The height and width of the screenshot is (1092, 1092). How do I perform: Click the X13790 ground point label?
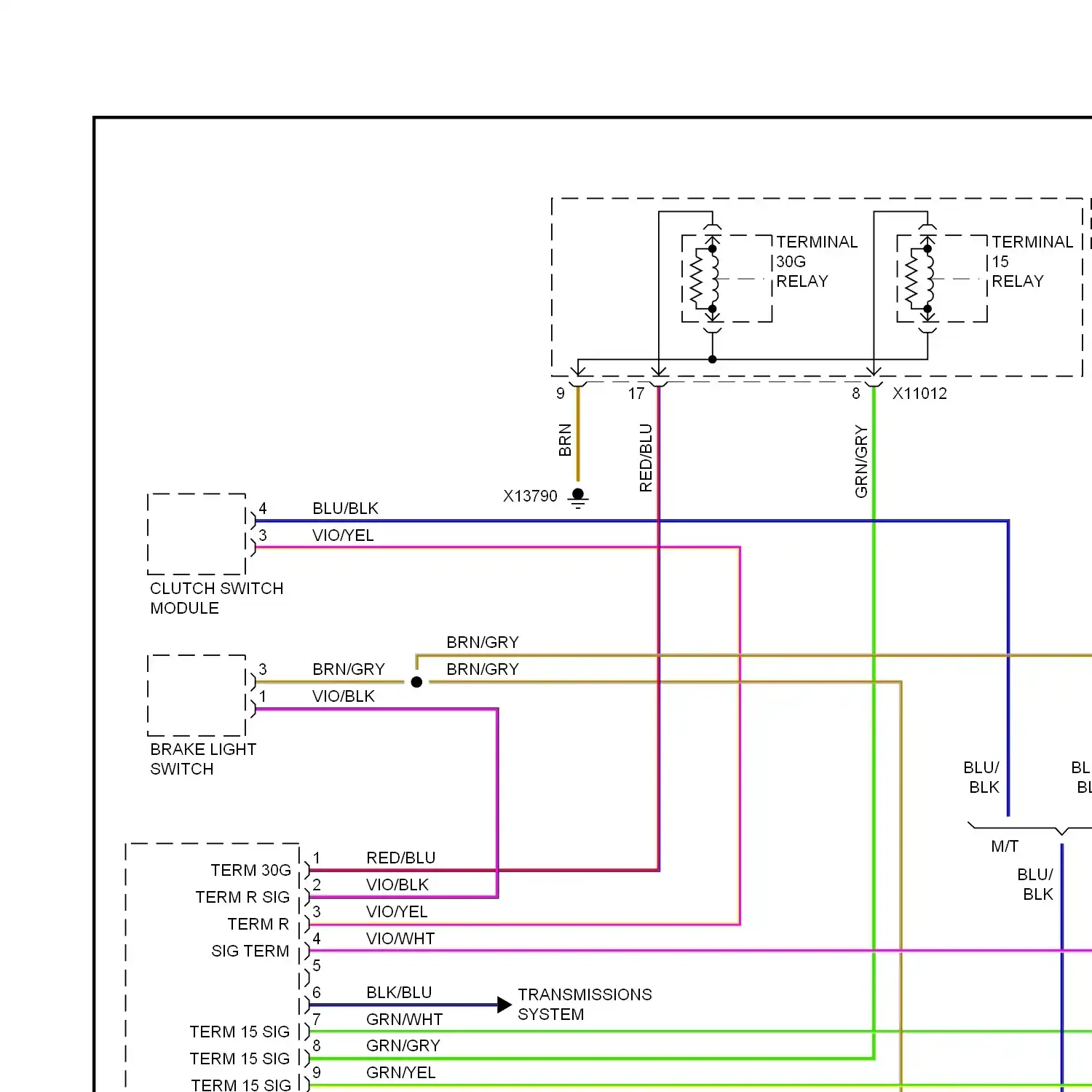point(530,496)
